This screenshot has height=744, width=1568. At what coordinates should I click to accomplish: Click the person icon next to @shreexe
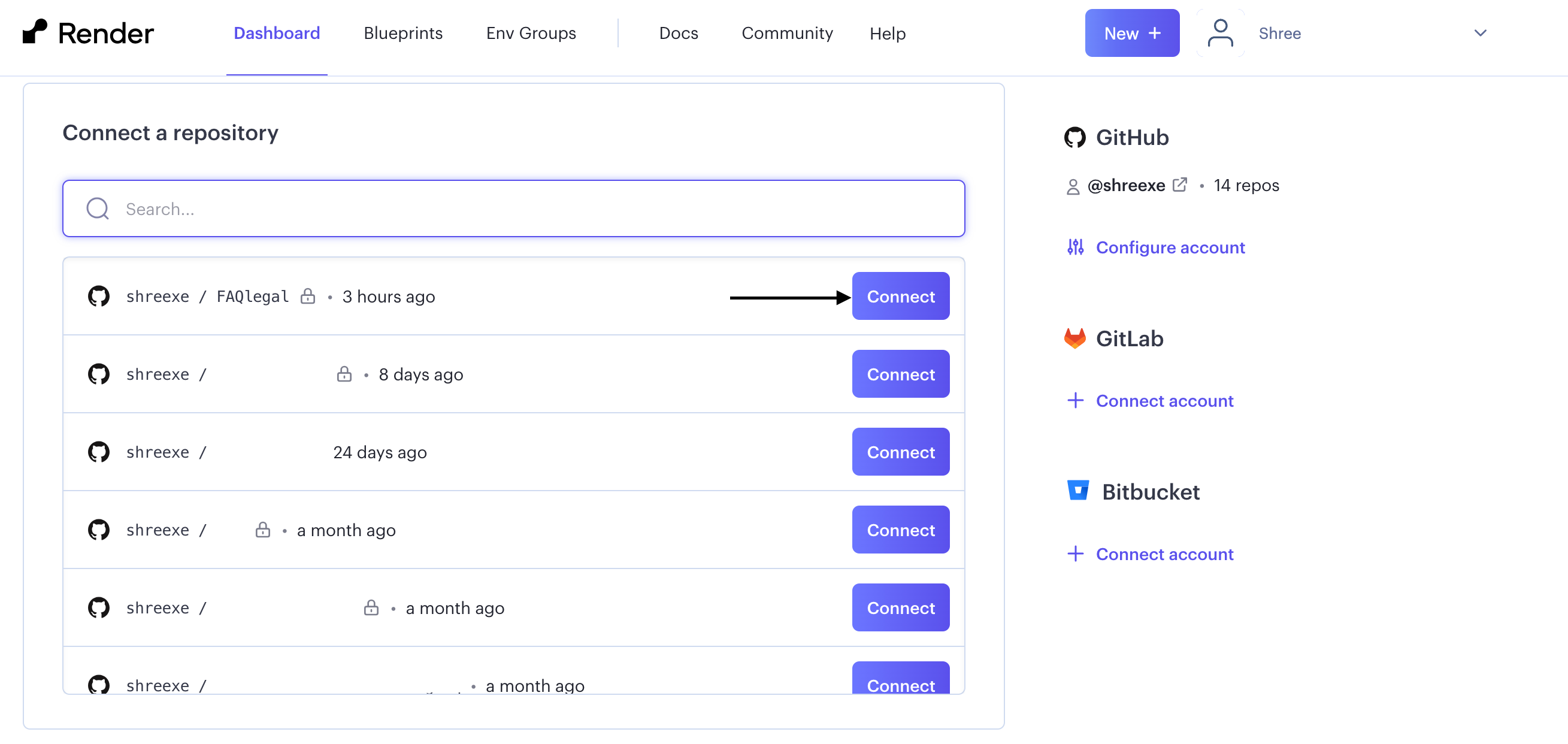pos(1073,186)
